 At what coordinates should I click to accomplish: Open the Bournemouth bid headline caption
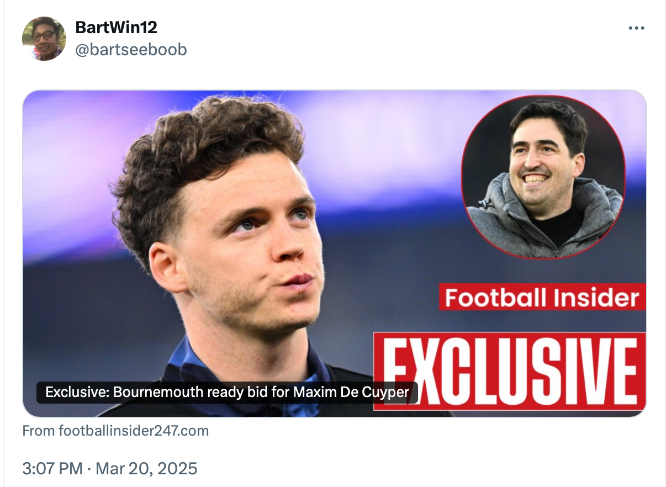[227, 392]
